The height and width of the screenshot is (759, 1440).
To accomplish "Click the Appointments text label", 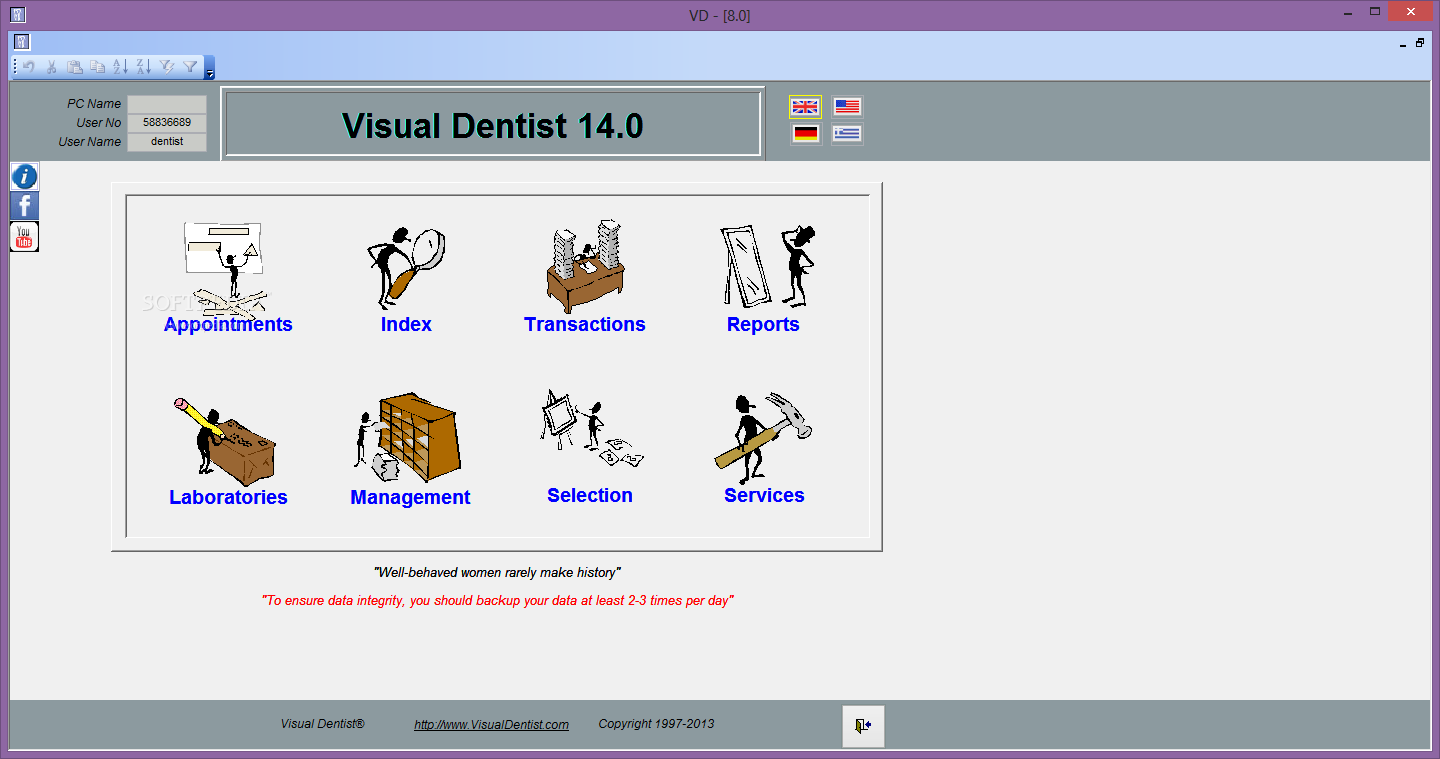I will click(228, 324).
